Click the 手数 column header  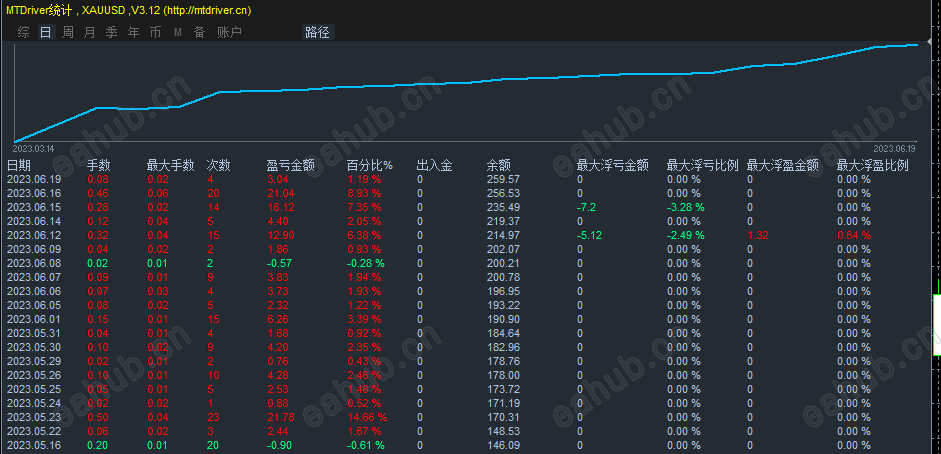[99, 166]
